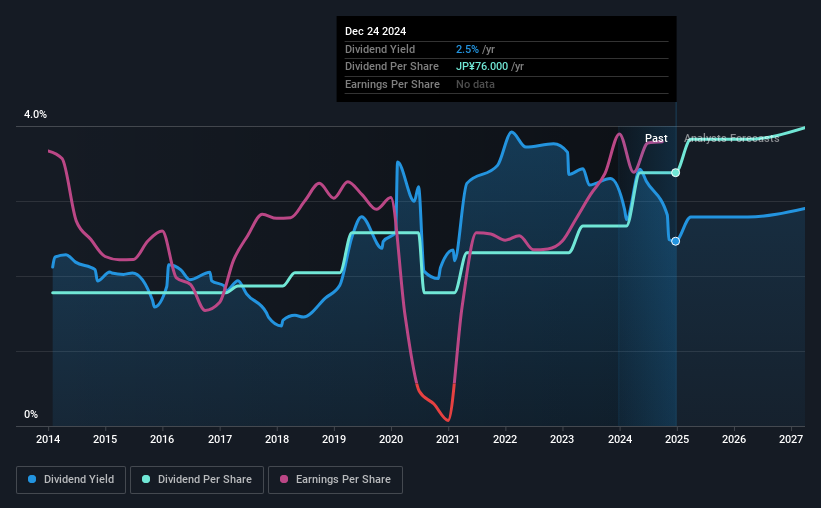
Task: Click the 2016 x-axis label
Action: point(162,439)
